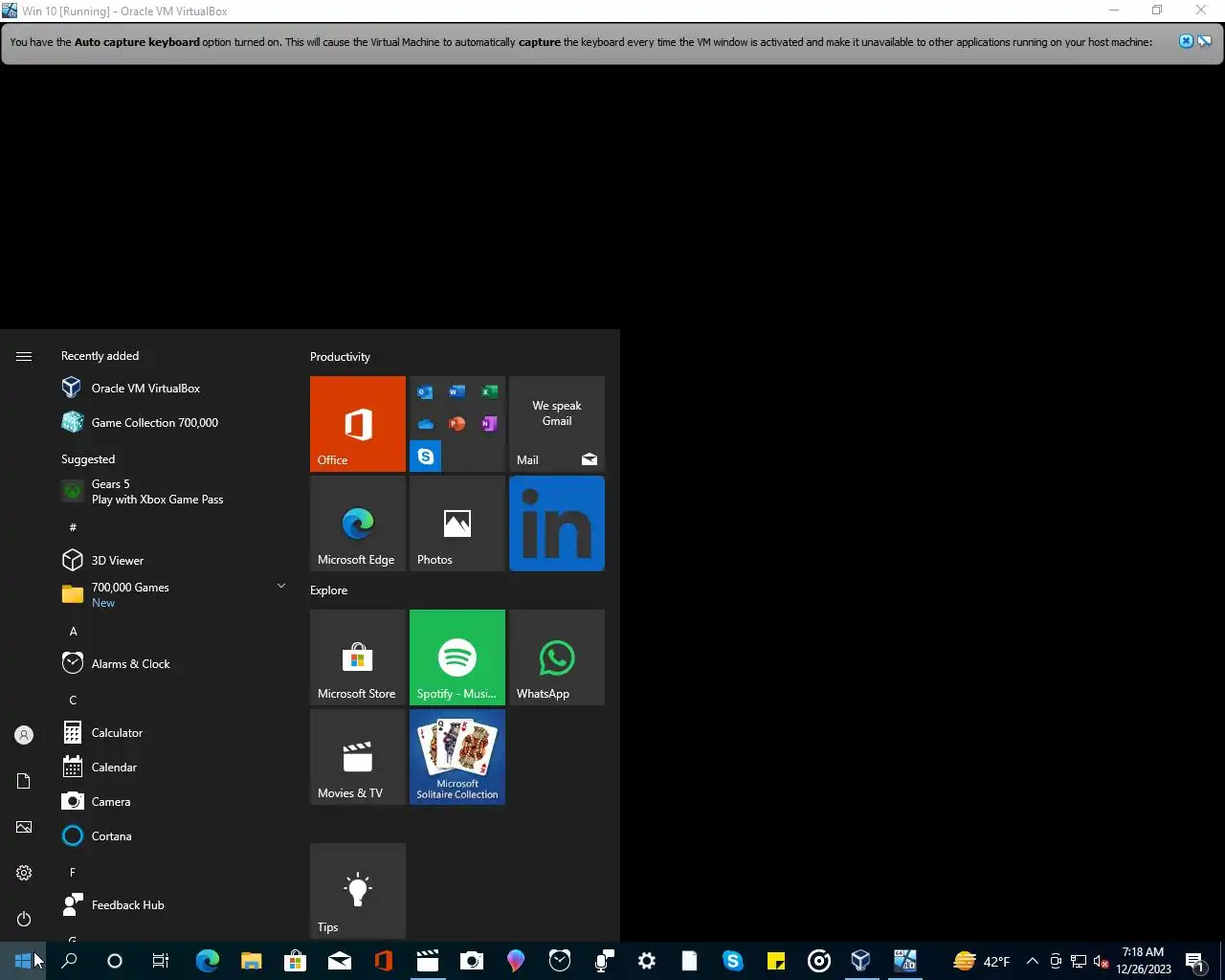
Task: Click the Windows Start button on taskbar
Action: [x=23, y=961]
